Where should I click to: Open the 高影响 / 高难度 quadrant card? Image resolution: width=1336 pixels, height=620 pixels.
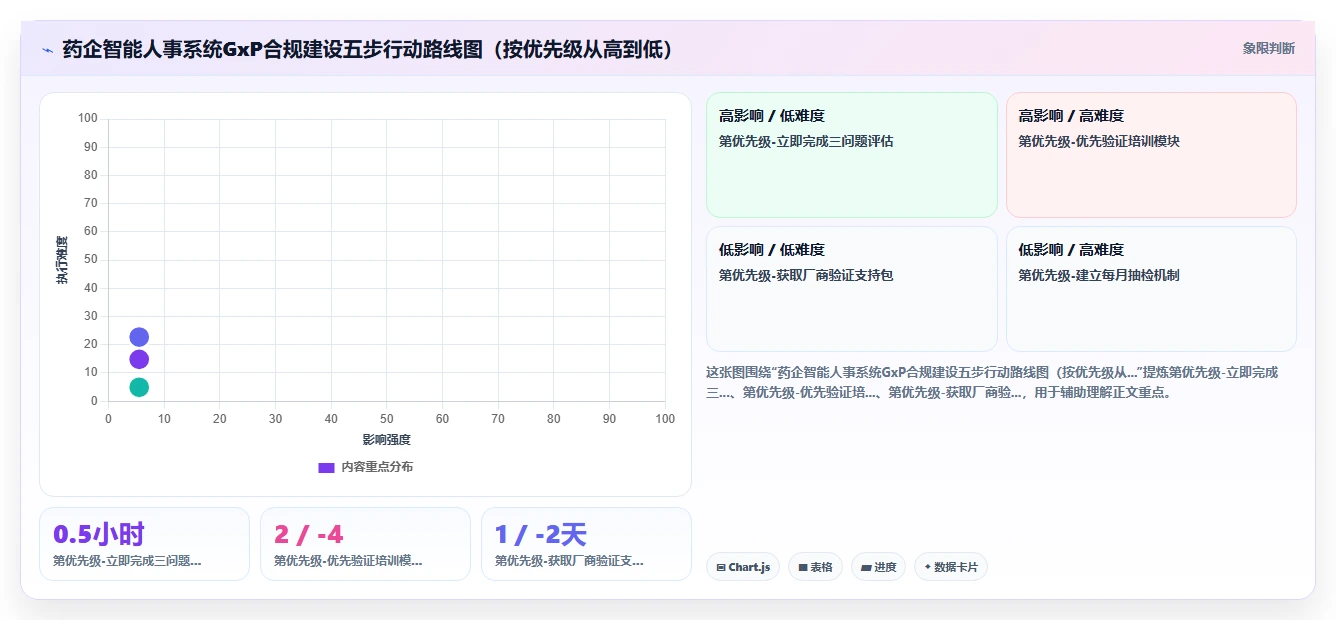pos(1151,155)
